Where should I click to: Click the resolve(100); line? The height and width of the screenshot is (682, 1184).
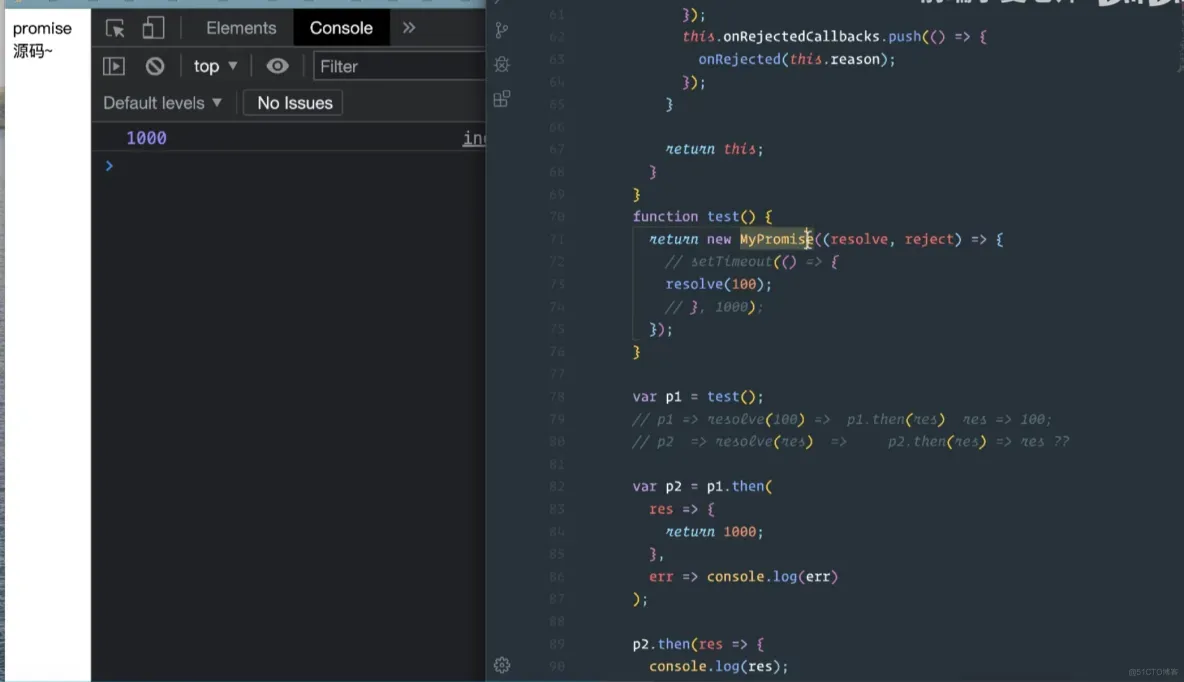[718, 284]
